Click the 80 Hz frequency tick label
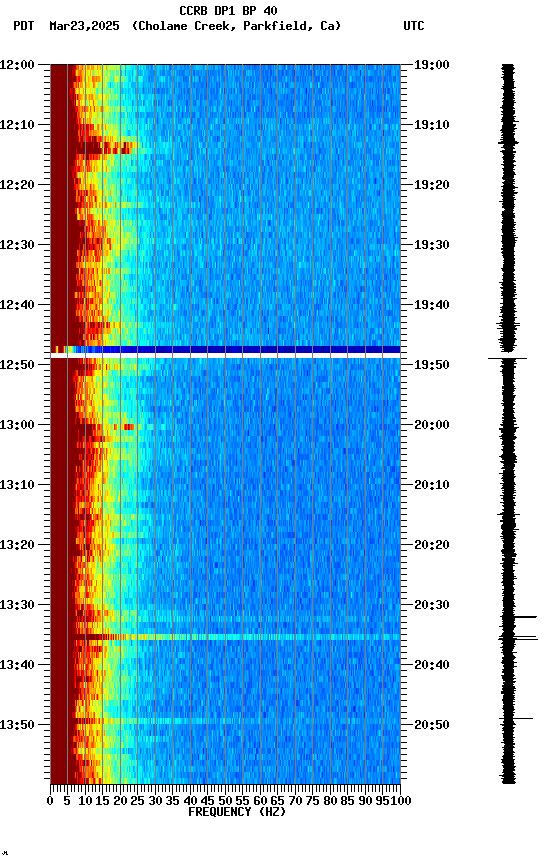The image size is (552, 864). 330,801
